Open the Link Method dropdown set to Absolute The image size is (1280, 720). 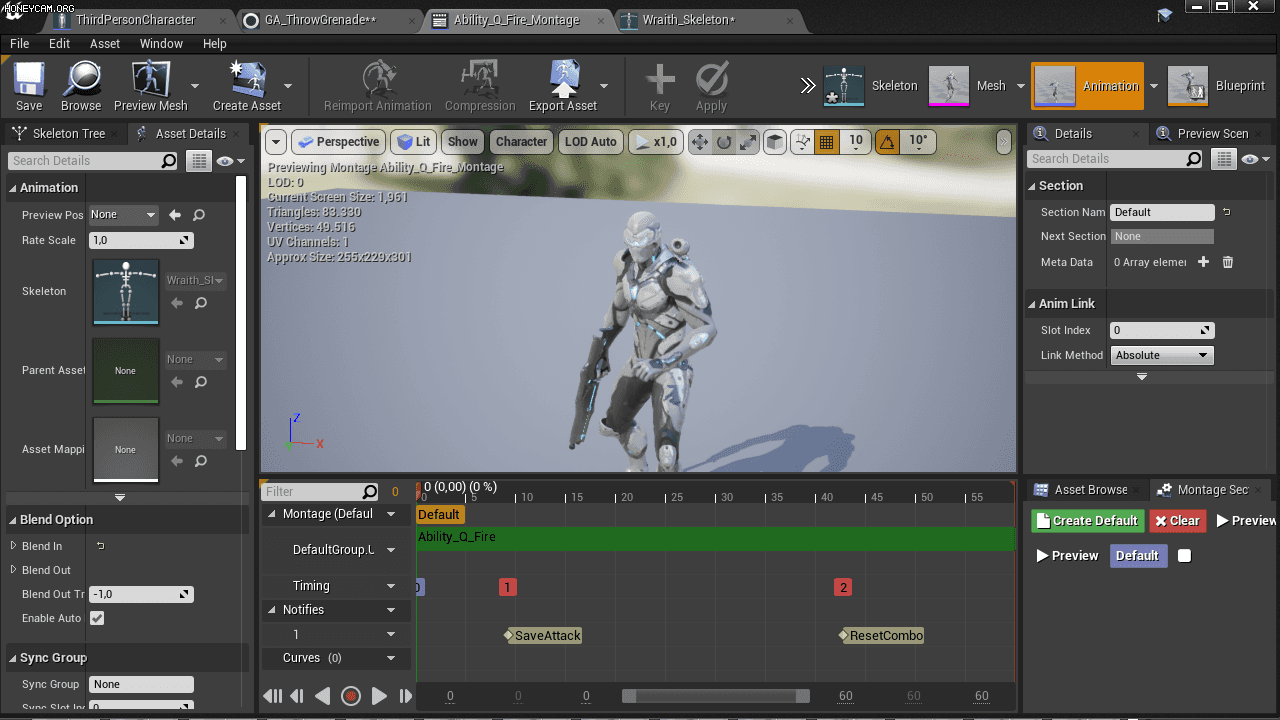[x=1161, y=355]
